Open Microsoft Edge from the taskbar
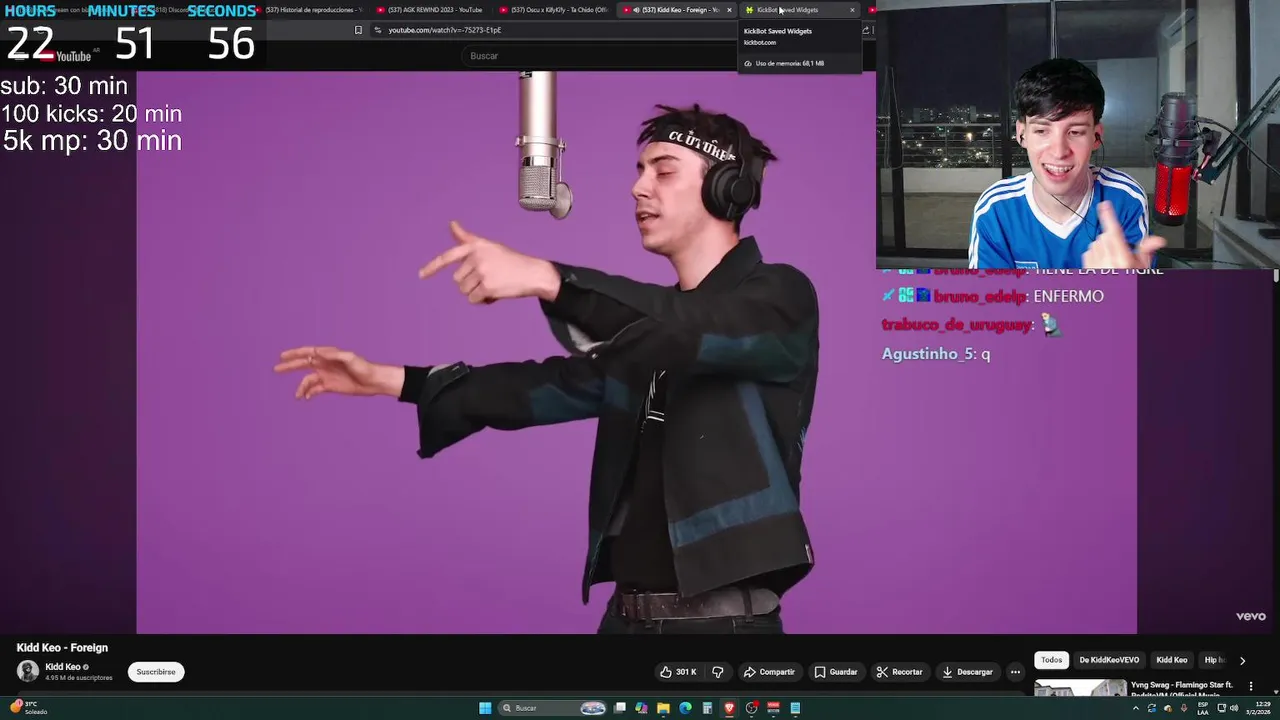The width and height of the screenshot is (1280, 720). click(x=685, y=708)
